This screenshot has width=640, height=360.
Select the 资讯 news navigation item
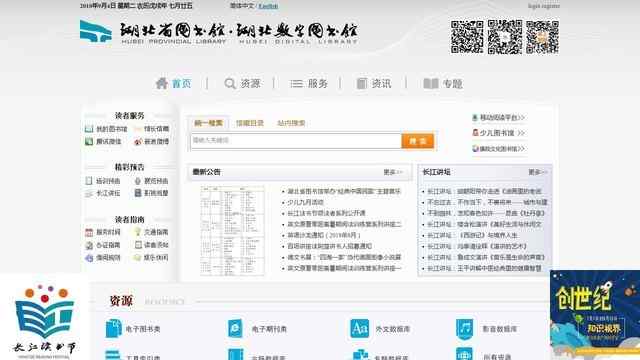click(x=374, y=84)
